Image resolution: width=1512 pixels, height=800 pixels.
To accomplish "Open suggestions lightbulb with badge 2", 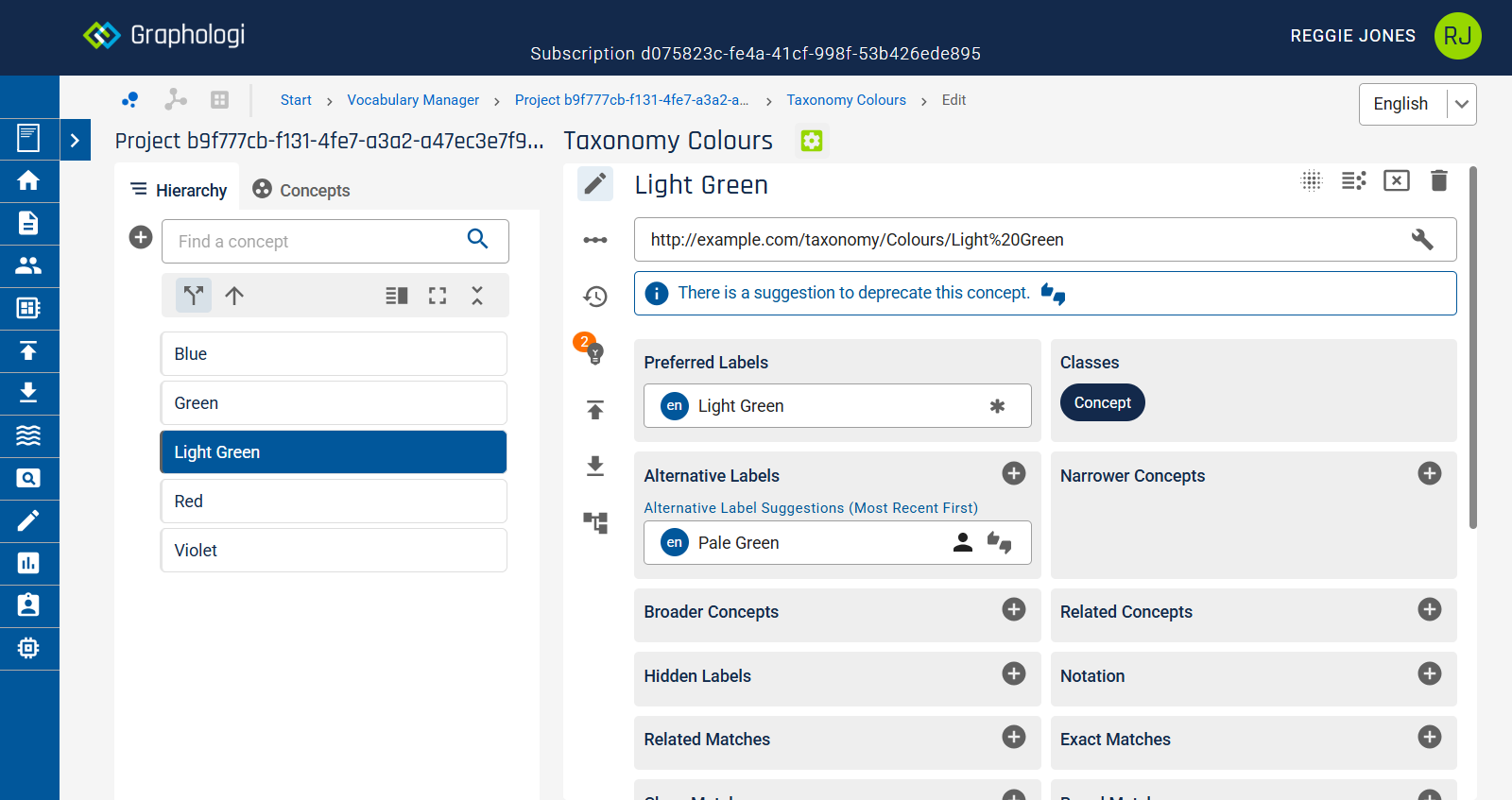I will pyautogui.click(x=593, y=352).
